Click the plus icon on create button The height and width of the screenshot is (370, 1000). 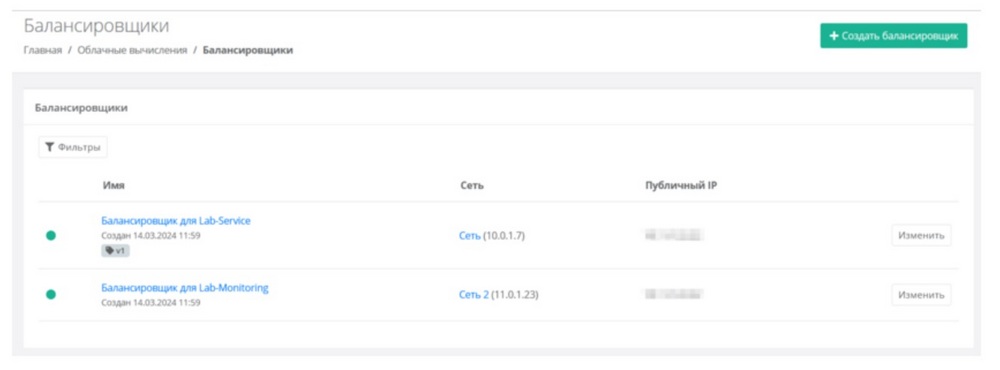pyautogui.click(x=833, y=36)
